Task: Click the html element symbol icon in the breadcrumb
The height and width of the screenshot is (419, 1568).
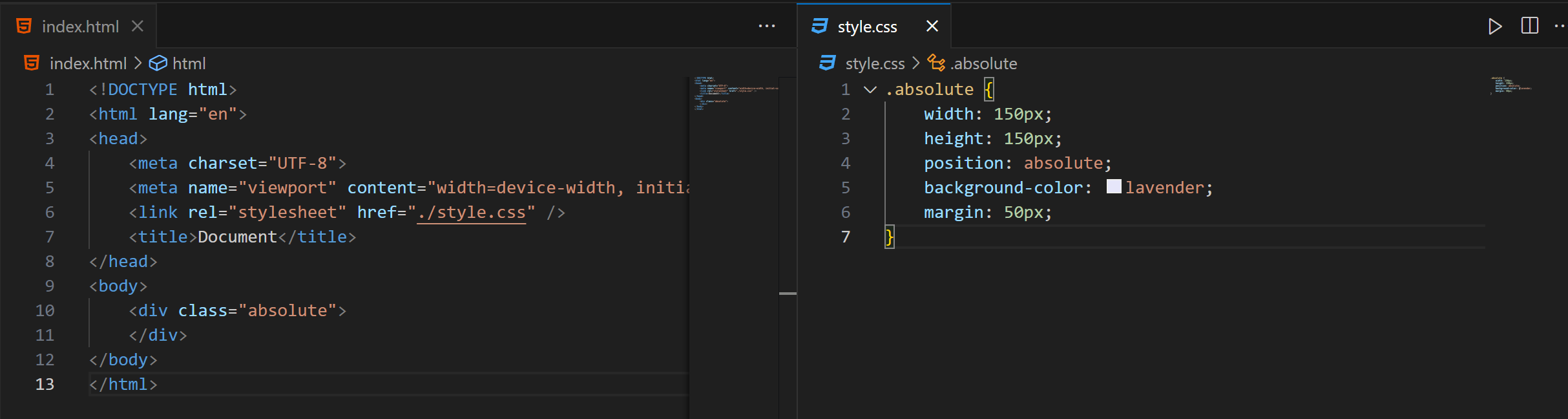Action: [x=158, y=63]
